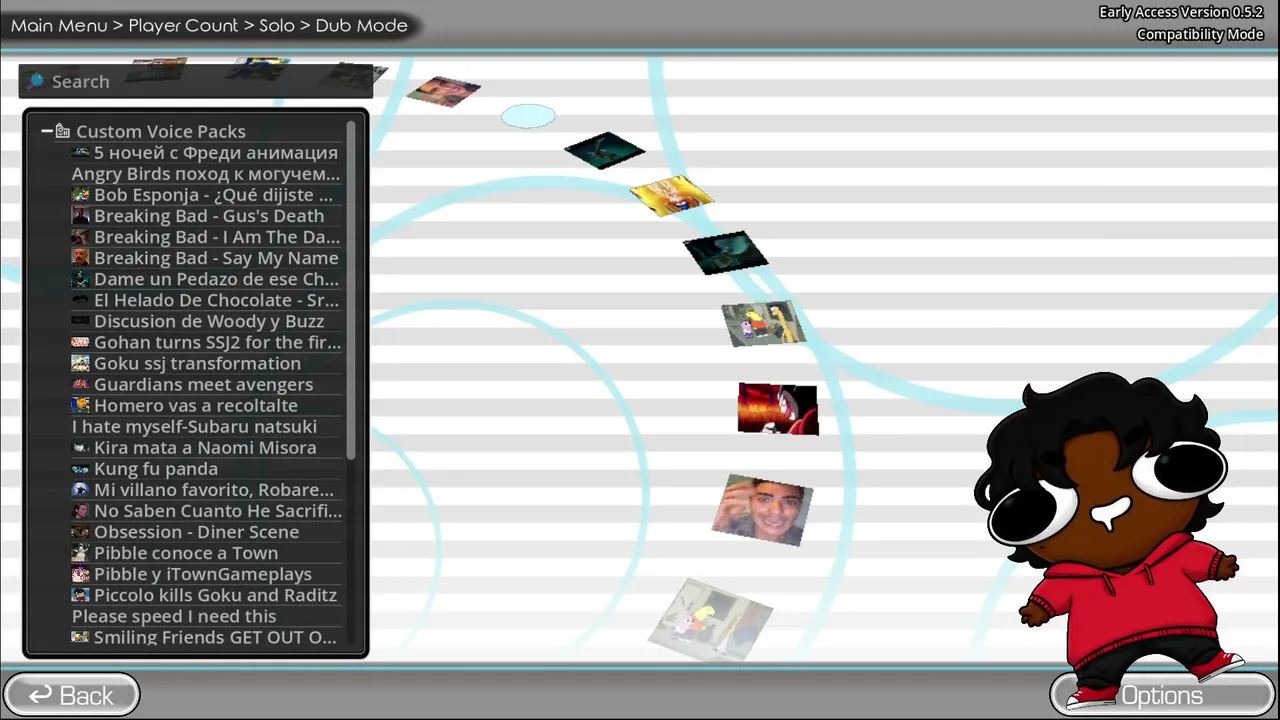Collapse the Custom Voice Packs tree
Image resolution: width=1280 pixels, height=720 pixels.
[x=47, y=131]
